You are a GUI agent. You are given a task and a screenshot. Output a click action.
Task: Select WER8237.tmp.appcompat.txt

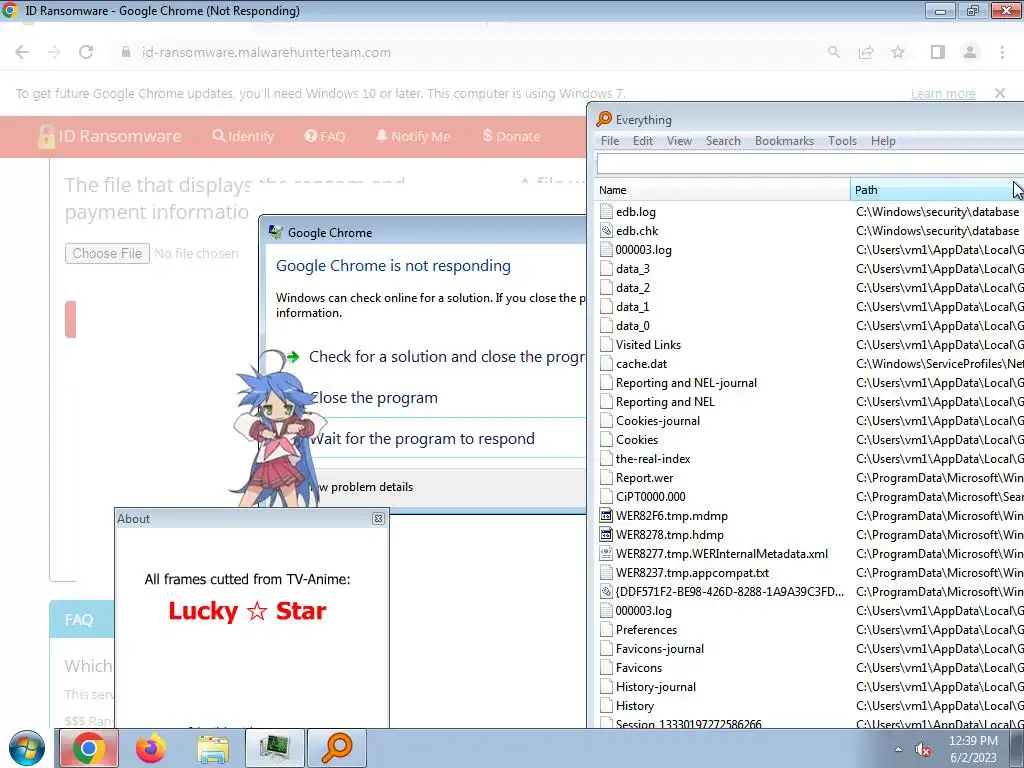tap(692, 573)
